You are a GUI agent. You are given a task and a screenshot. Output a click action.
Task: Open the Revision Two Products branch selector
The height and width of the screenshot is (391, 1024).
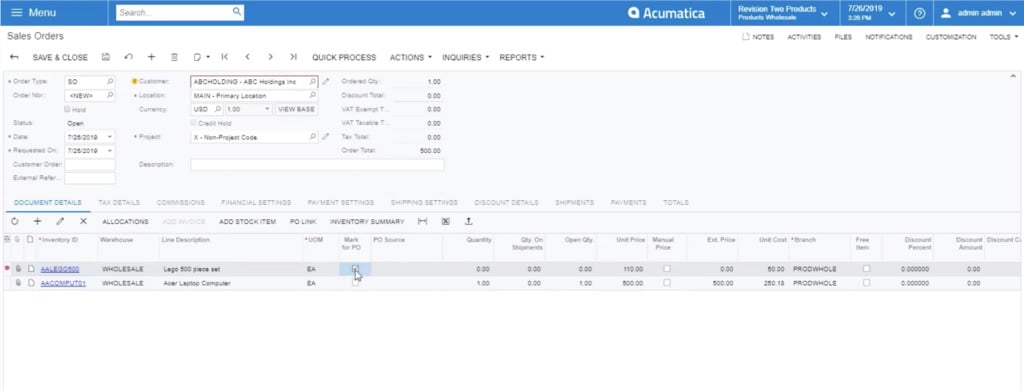(782, 13)
